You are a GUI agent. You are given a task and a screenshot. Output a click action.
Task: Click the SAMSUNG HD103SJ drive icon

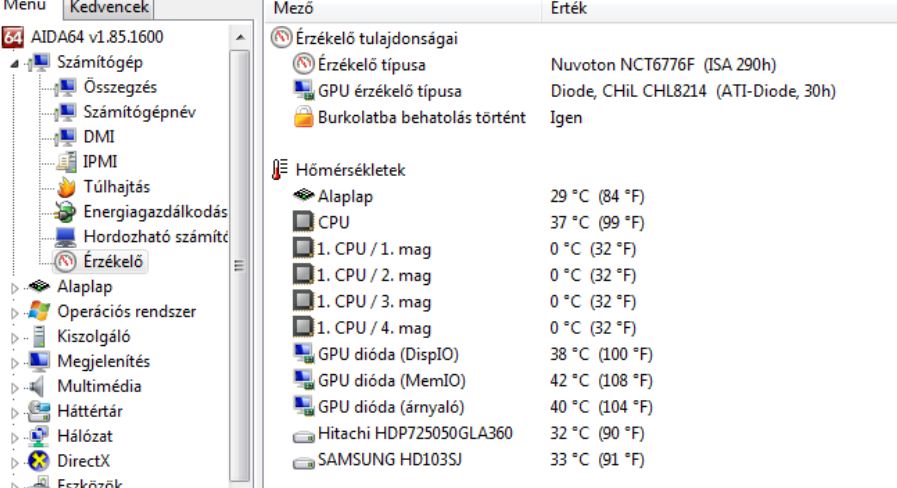pyautogui.click(x=304, y=463)
